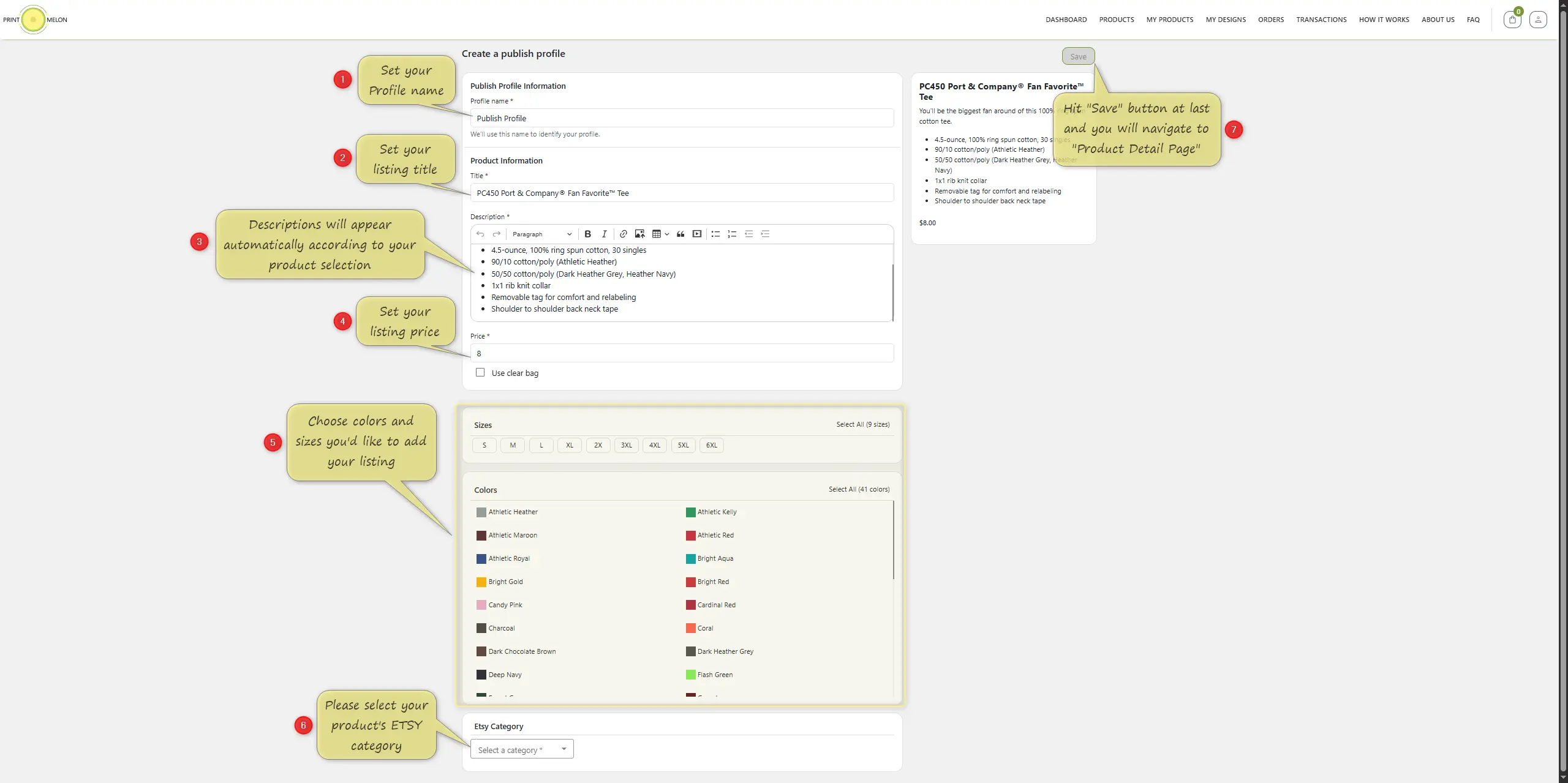This screenshot has width=1568, height=783.
Task: Apply italic formatting in description editor
Action: [x=604, y=234]
